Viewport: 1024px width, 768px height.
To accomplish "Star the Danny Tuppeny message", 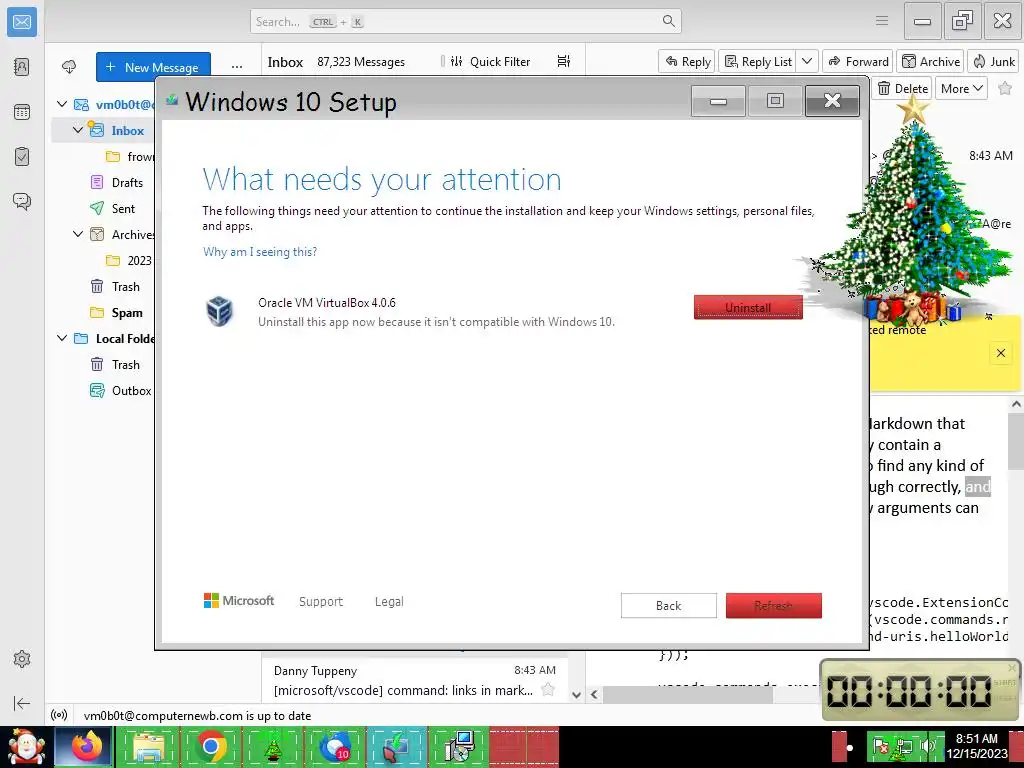I will pos(548,690).
